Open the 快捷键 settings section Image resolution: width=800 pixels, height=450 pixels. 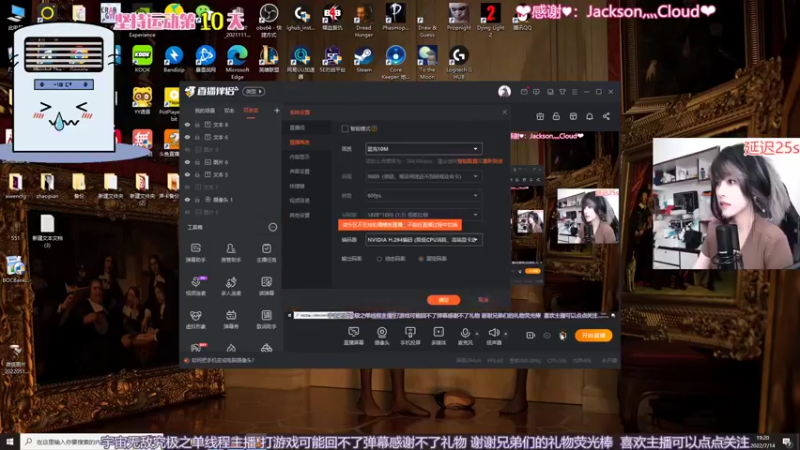click(x=297, y=186)
